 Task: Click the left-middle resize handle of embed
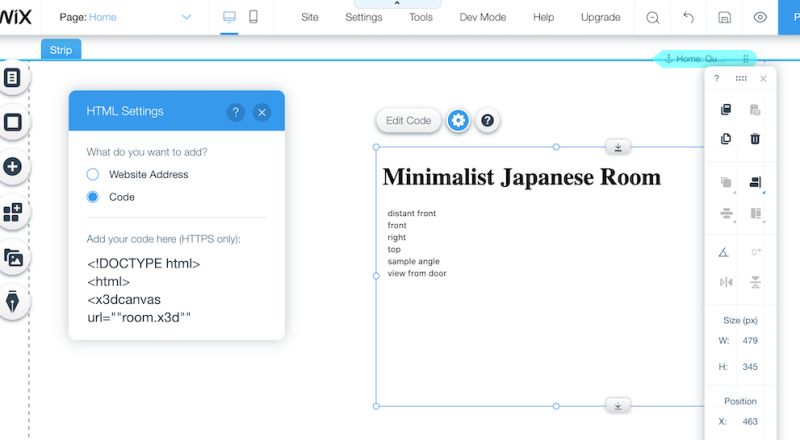pos(376,276)
